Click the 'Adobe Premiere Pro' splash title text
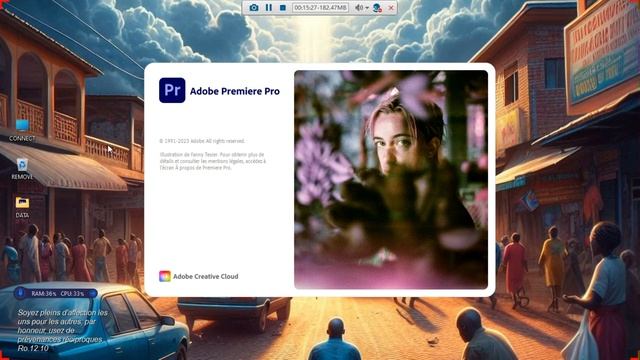Viewport: 640px width, 360px height. [x=235, y=91]
